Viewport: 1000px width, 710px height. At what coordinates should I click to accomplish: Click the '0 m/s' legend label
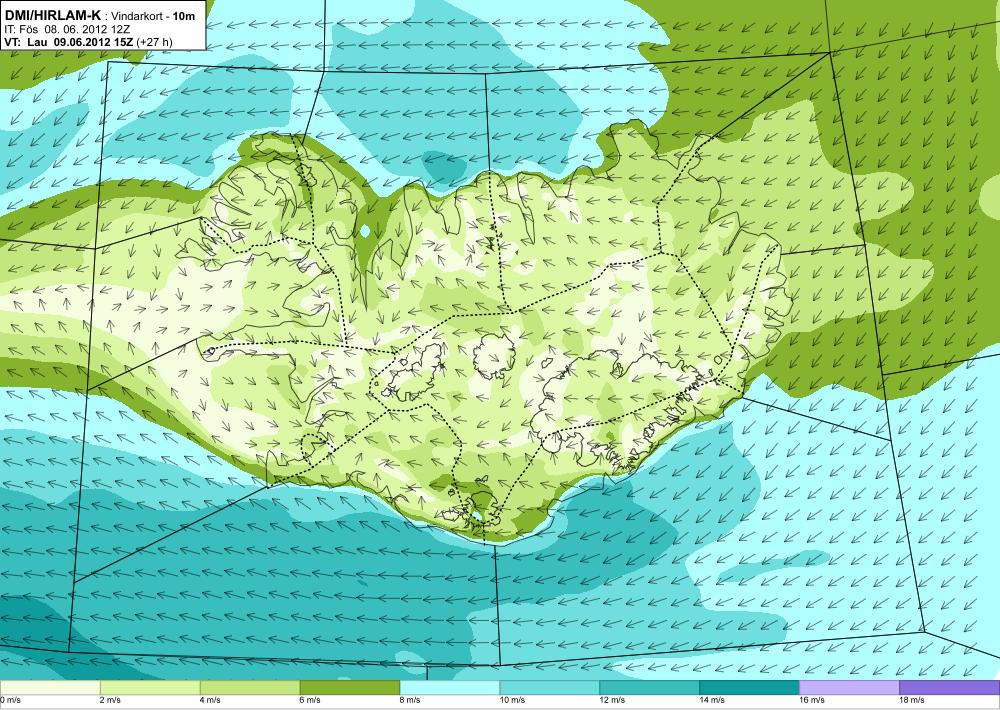click(10, 700)
